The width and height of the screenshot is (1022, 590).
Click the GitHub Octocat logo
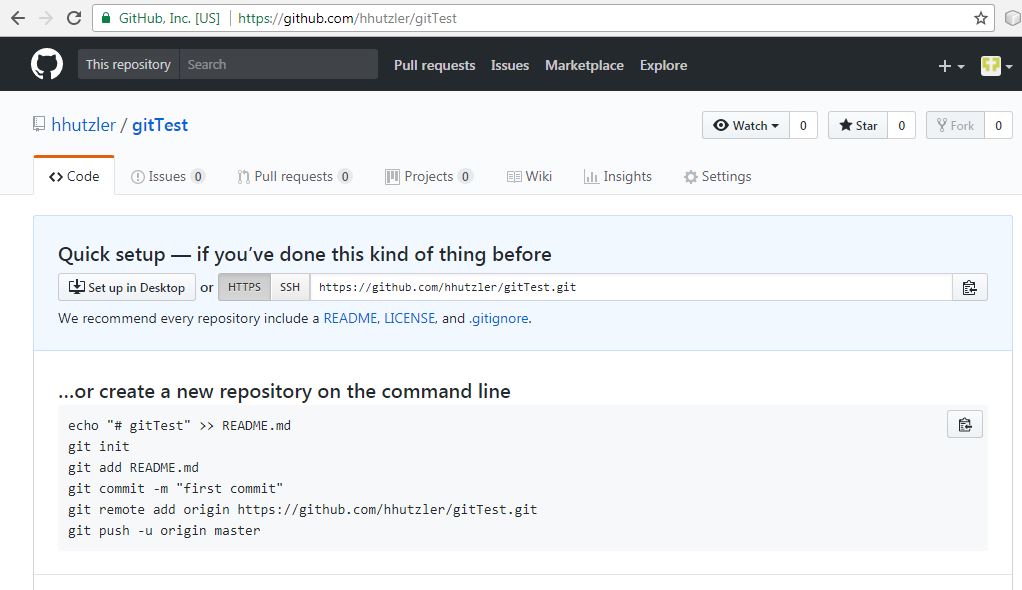pyautogui.click(x=47, y=65)
